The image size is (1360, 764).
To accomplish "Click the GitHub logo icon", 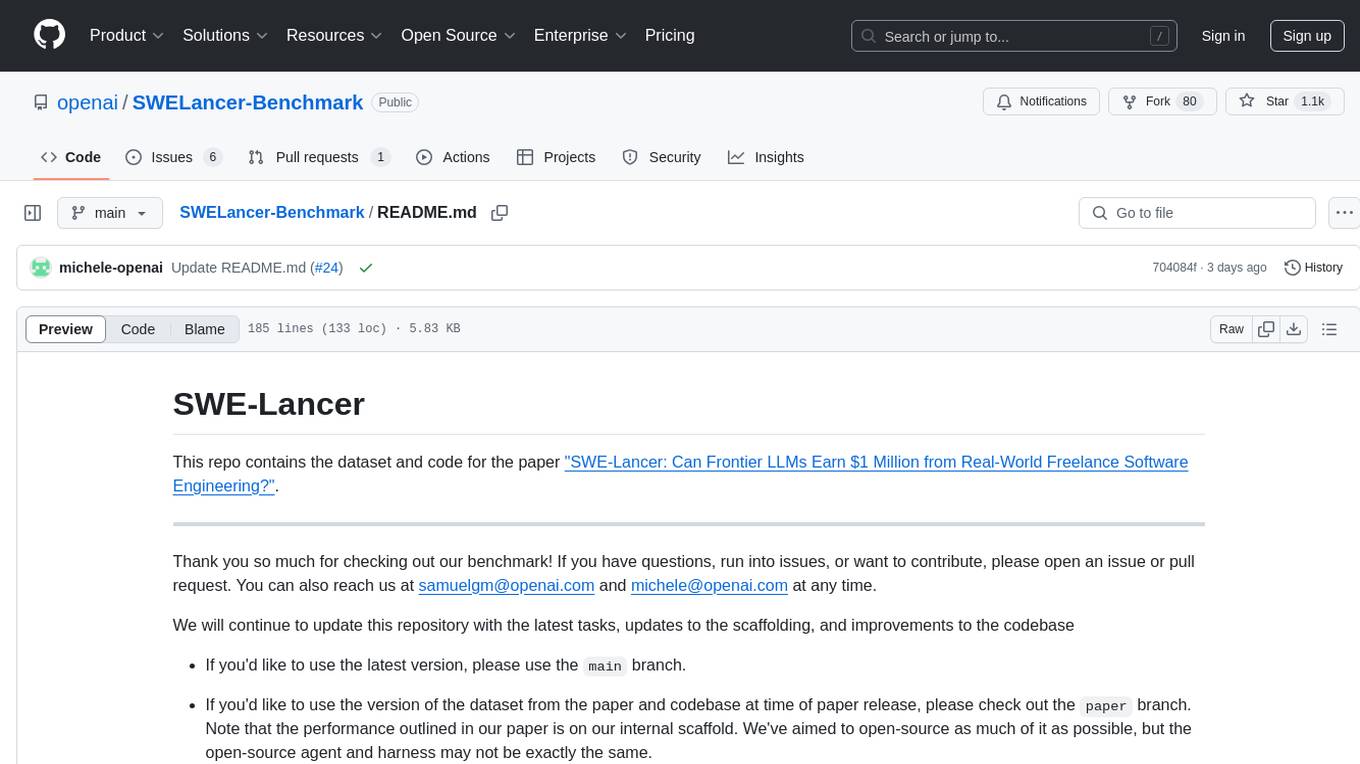I will [49, 35].
